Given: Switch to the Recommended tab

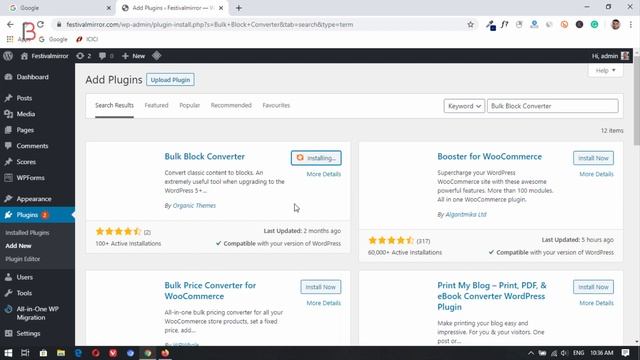Looking at the screenshot, I should point(231,105).
